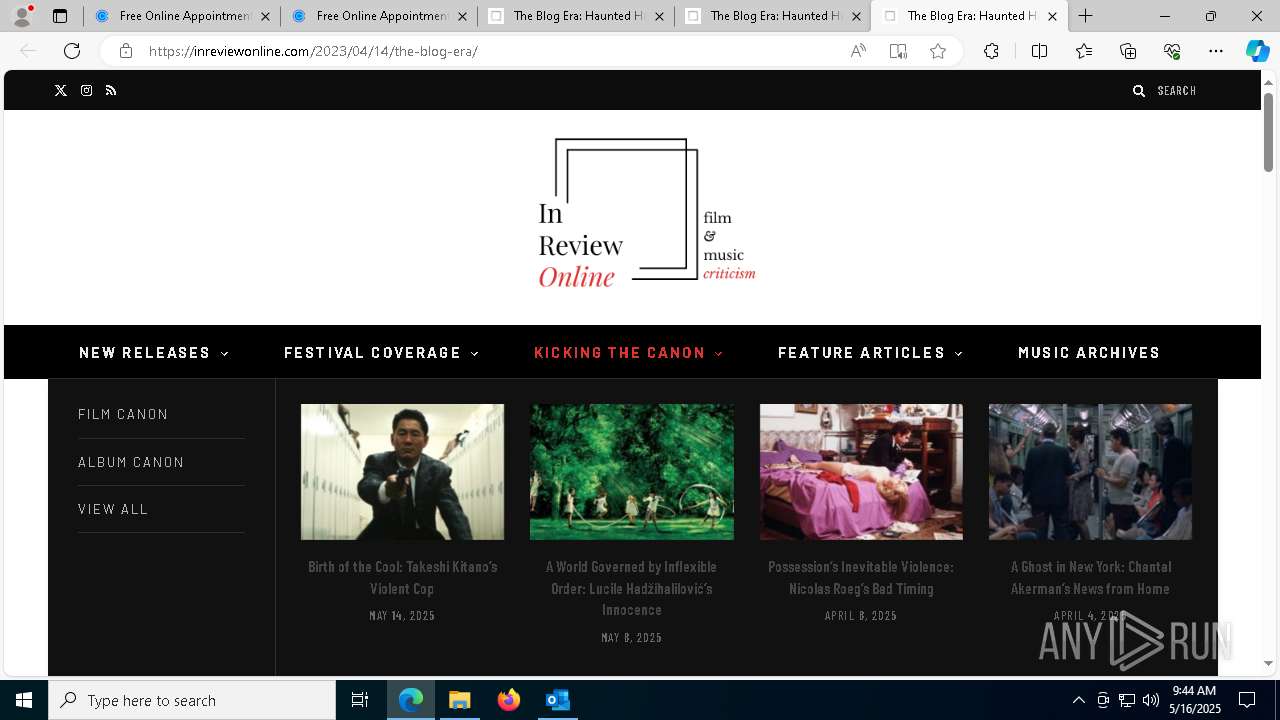Open the Music Archives menu item

point(1089,353)
